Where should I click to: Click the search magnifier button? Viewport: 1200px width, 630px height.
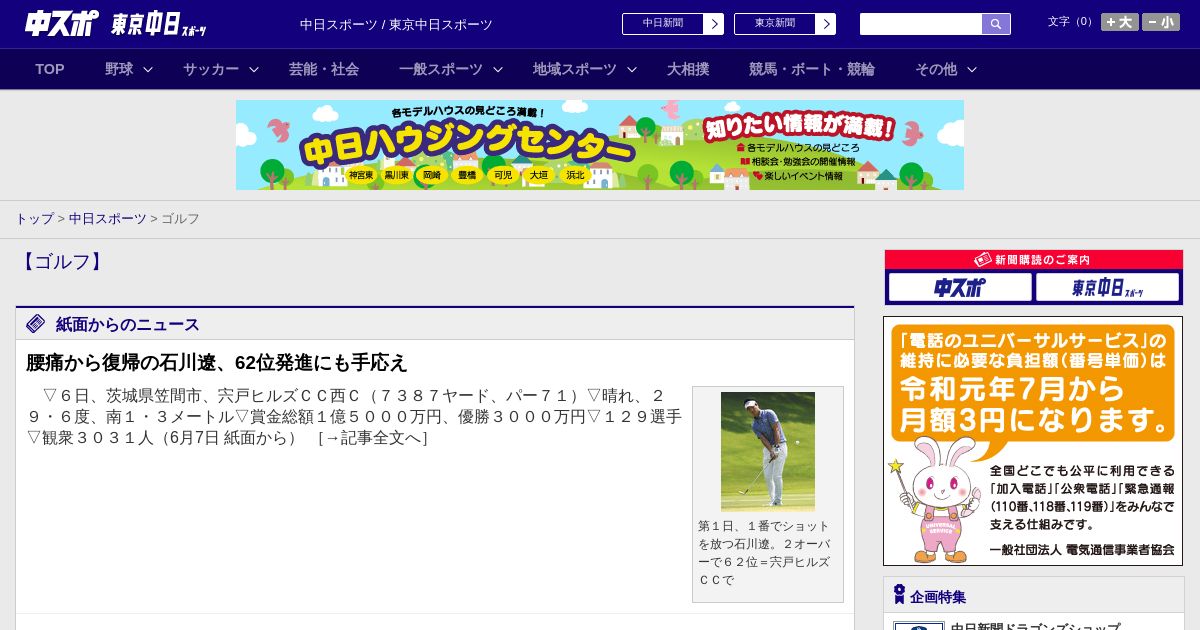pyautogui.click(x=996, y=24)
